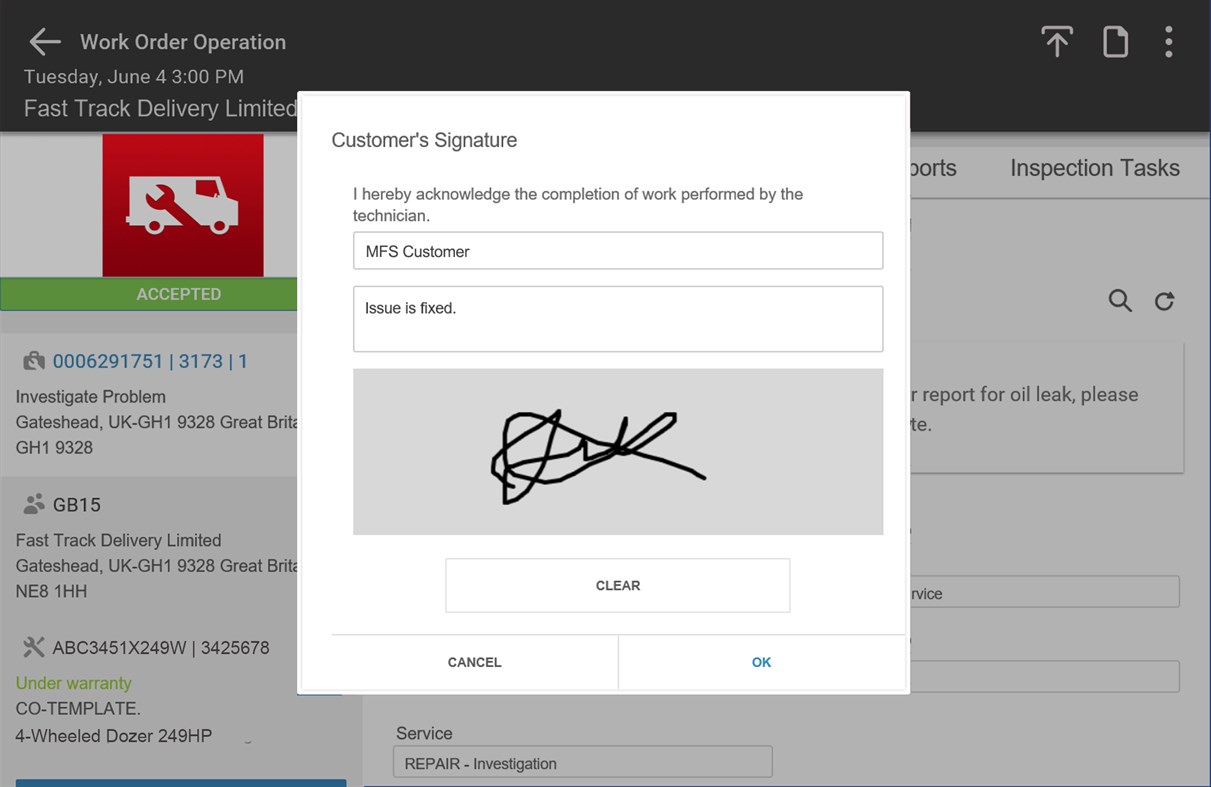Confirm the signature with OK

[x=761, y=662]
